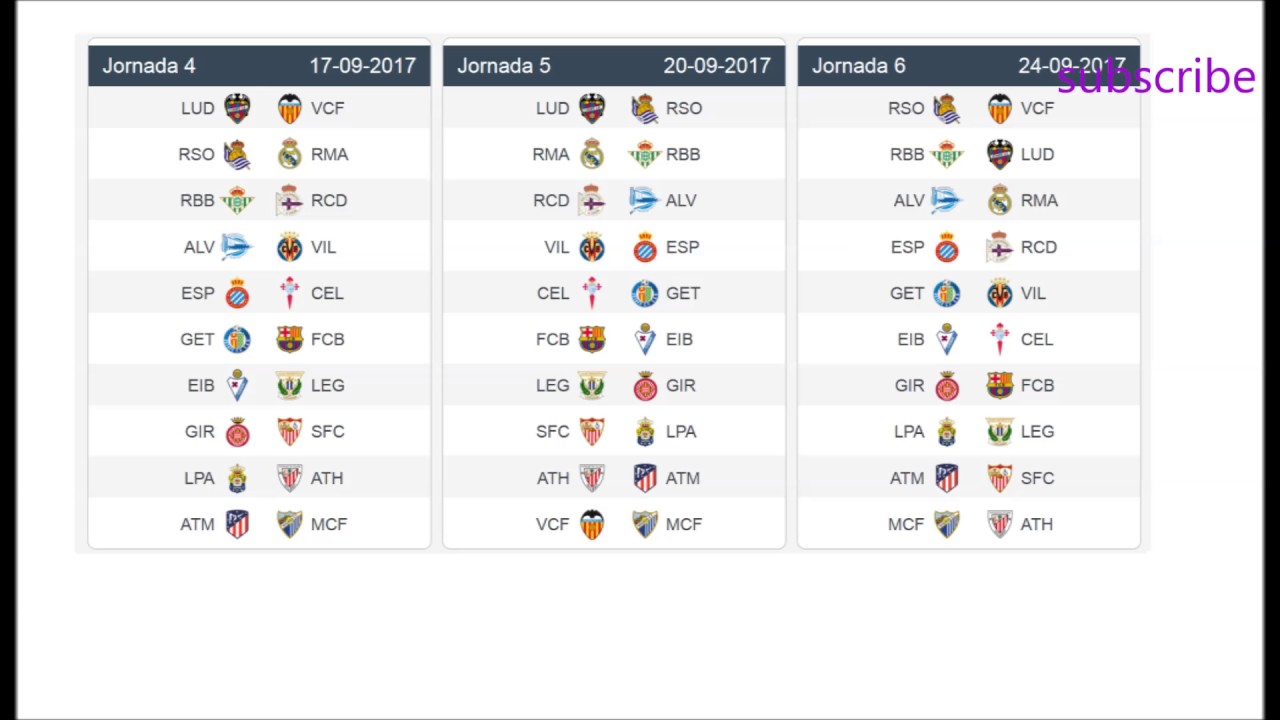Click the EIB team label in Jornada 6
The width and height of the screenshot is (1280, 720).
click(910, 339)
